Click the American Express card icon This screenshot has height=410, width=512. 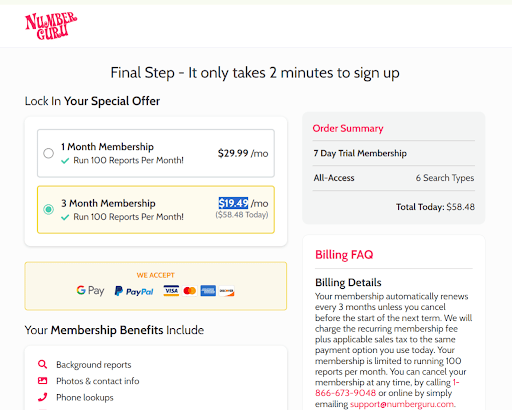tap(208, 291)
